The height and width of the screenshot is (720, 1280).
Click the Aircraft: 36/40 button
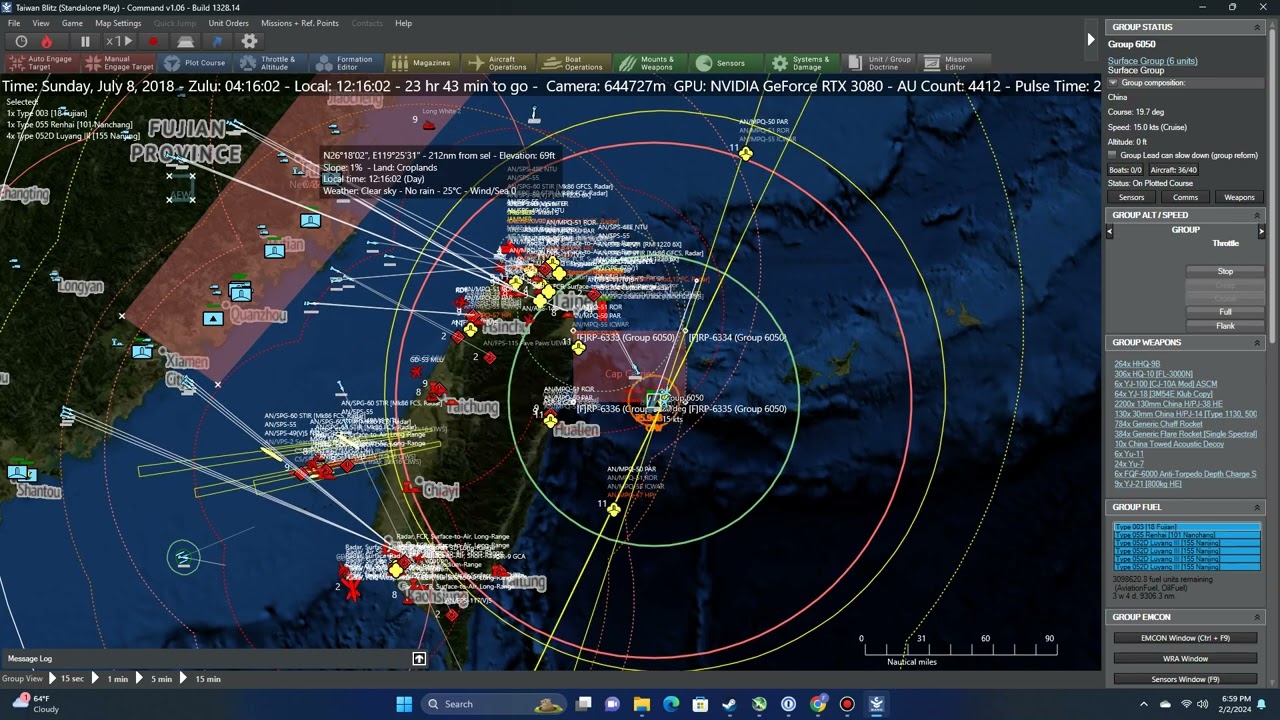1173,170
